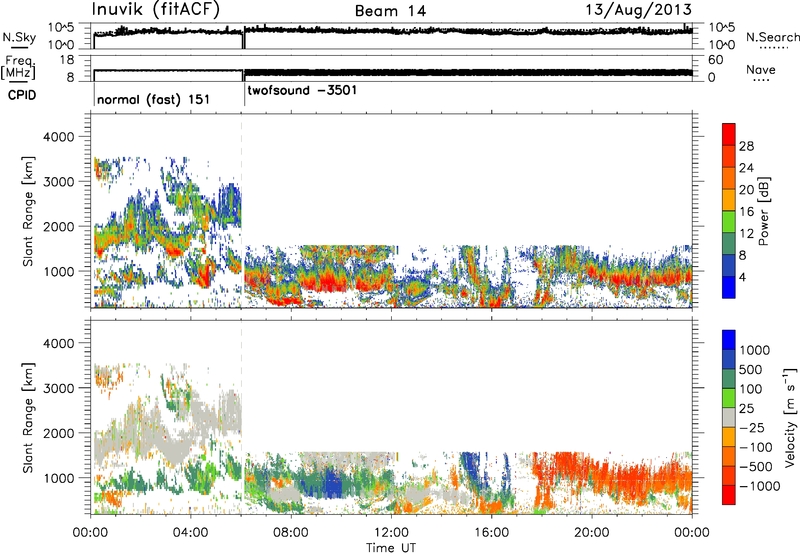
Task: Click the 'Freq. [MHz]' axis label
Action: (18, 68)
